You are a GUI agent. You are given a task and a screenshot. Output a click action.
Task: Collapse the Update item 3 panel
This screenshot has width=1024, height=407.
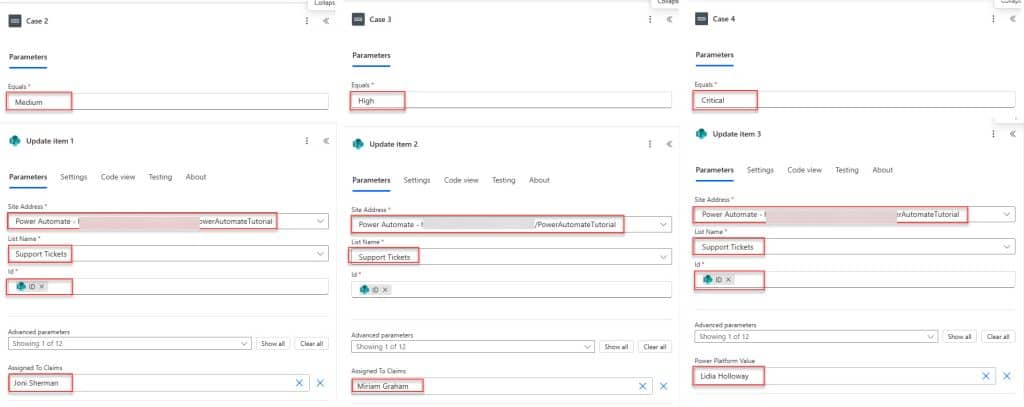1013,134
